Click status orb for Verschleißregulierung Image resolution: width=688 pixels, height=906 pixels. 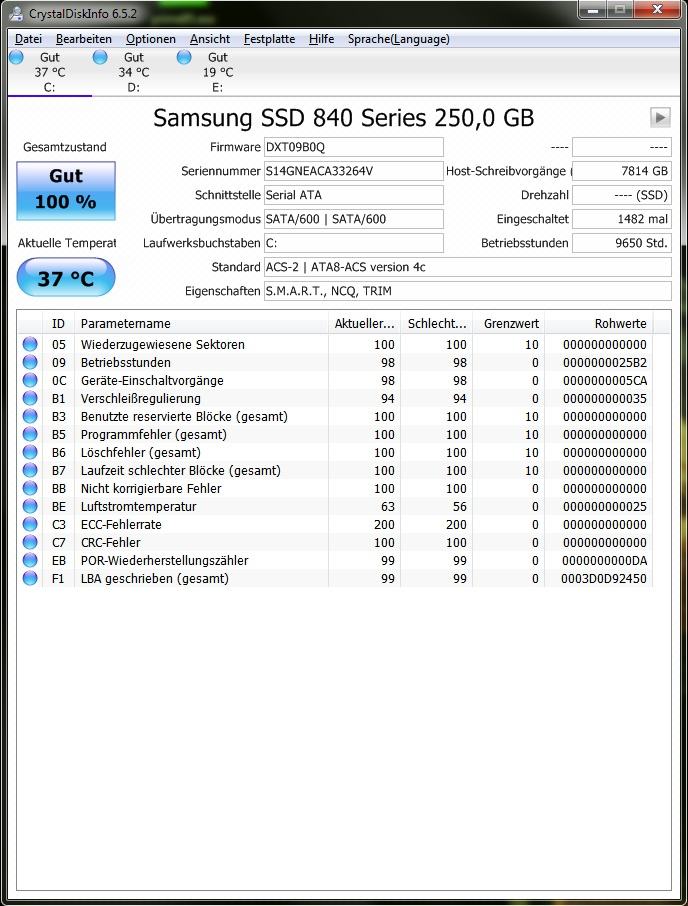30,398
